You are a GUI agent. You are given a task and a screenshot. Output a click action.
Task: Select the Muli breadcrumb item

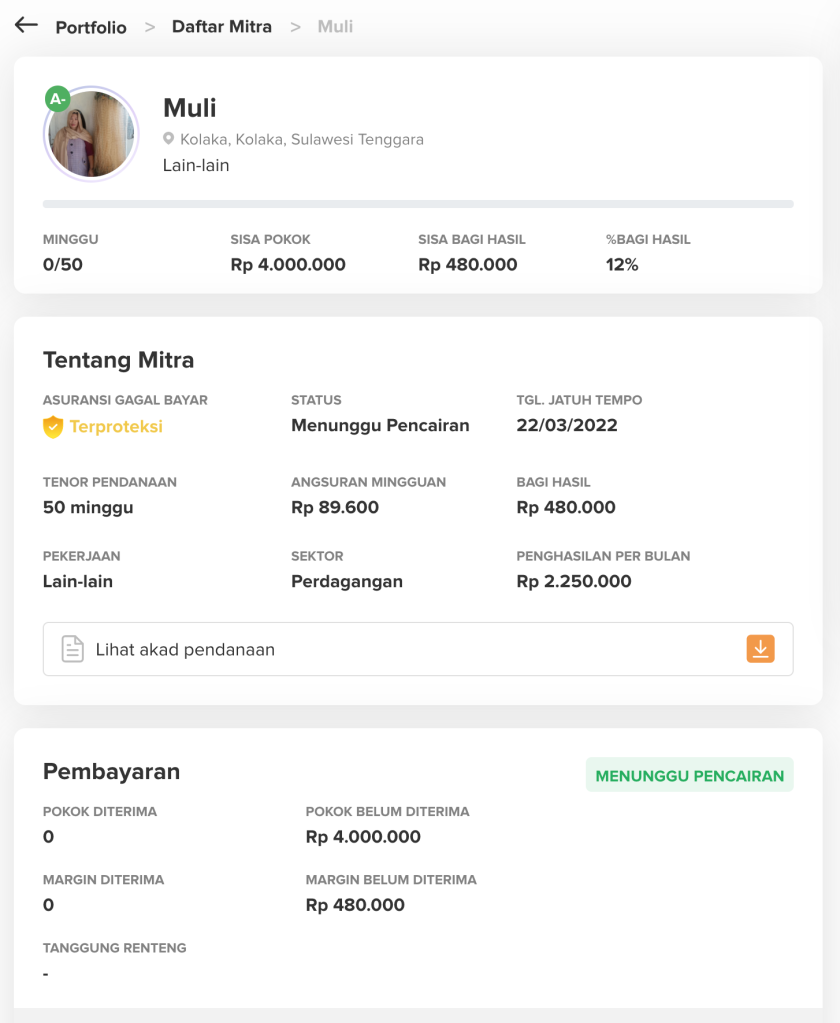[335, 27]
